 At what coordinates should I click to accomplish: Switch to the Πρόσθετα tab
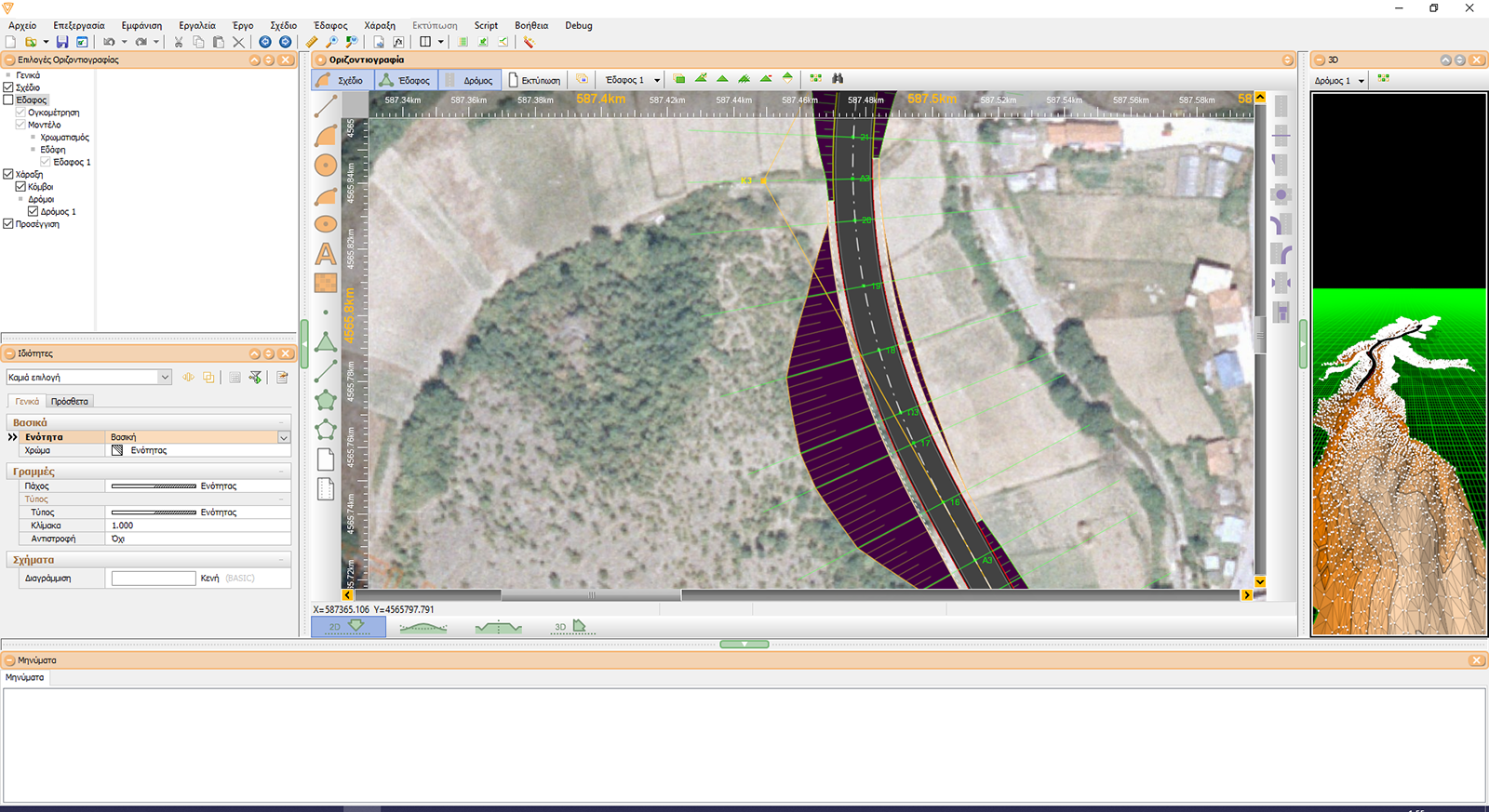tap(70, 401)
